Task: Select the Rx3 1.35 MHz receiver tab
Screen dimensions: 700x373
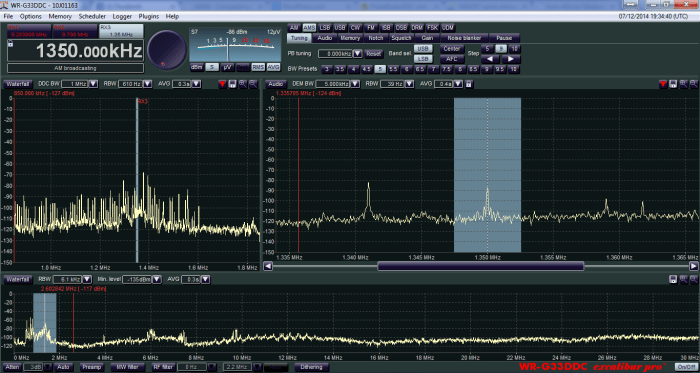Action: [121, 31]
